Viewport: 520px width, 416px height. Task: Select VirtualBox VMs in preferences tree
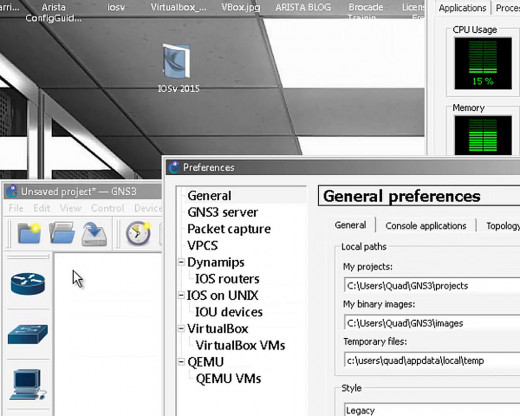pos(240,346)
